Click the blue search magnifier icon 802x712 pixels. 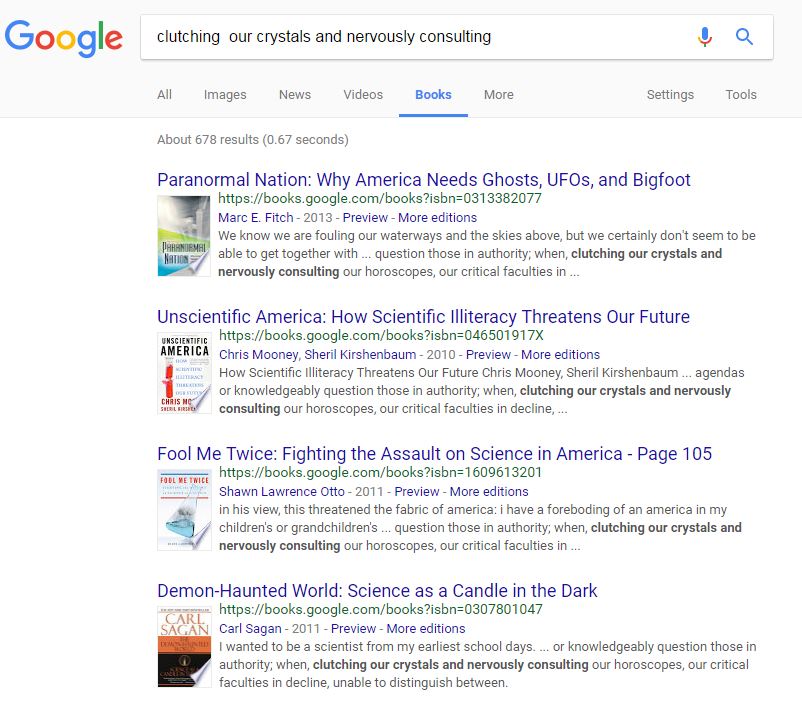744,37
